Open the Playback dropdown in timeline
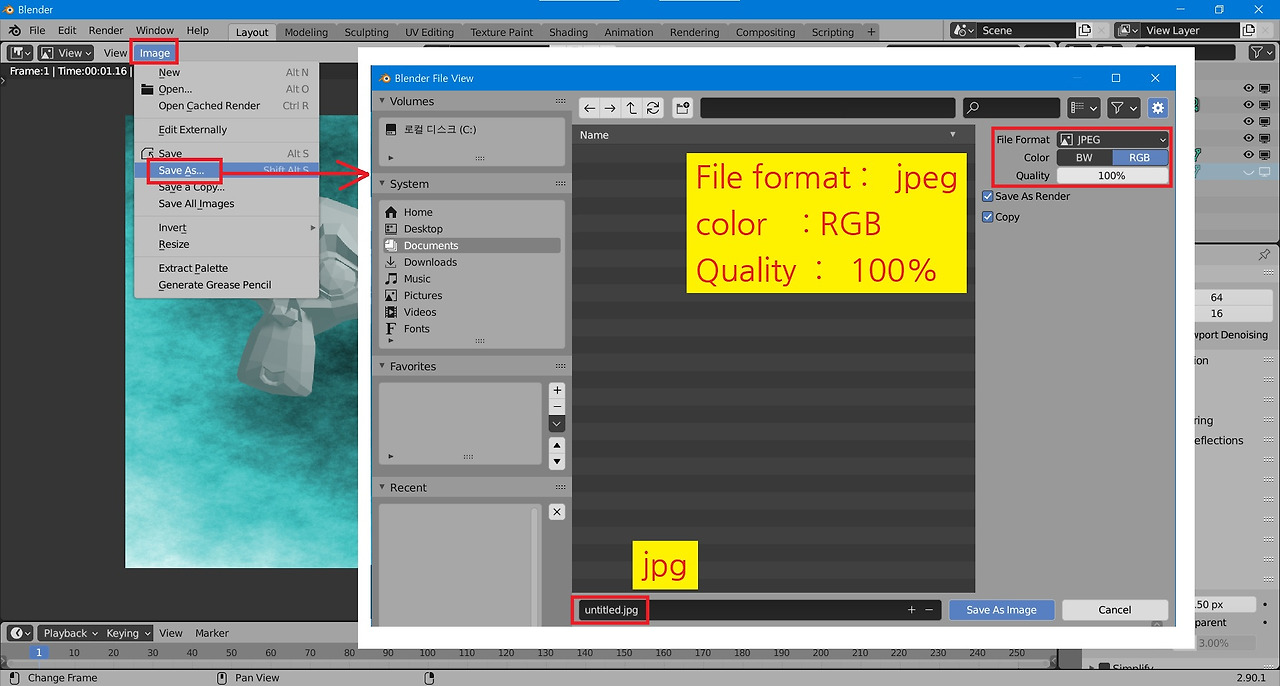 [70, 633]
